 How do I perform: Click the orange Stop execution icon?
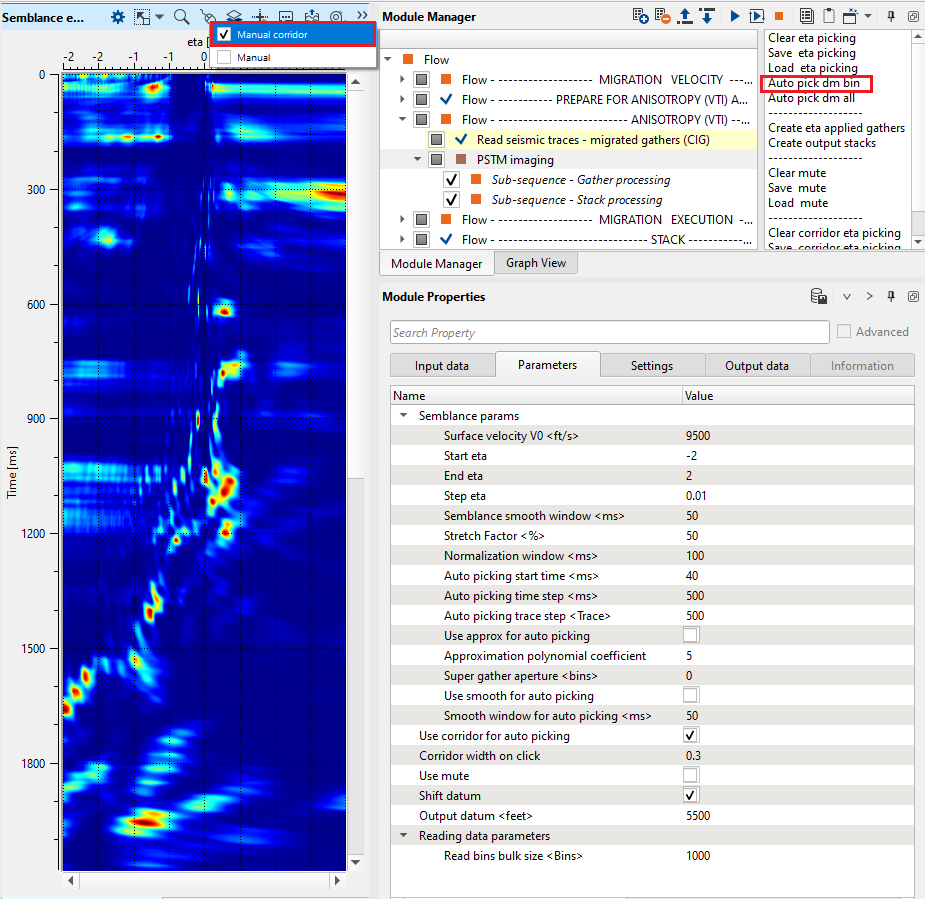point(778,16)
